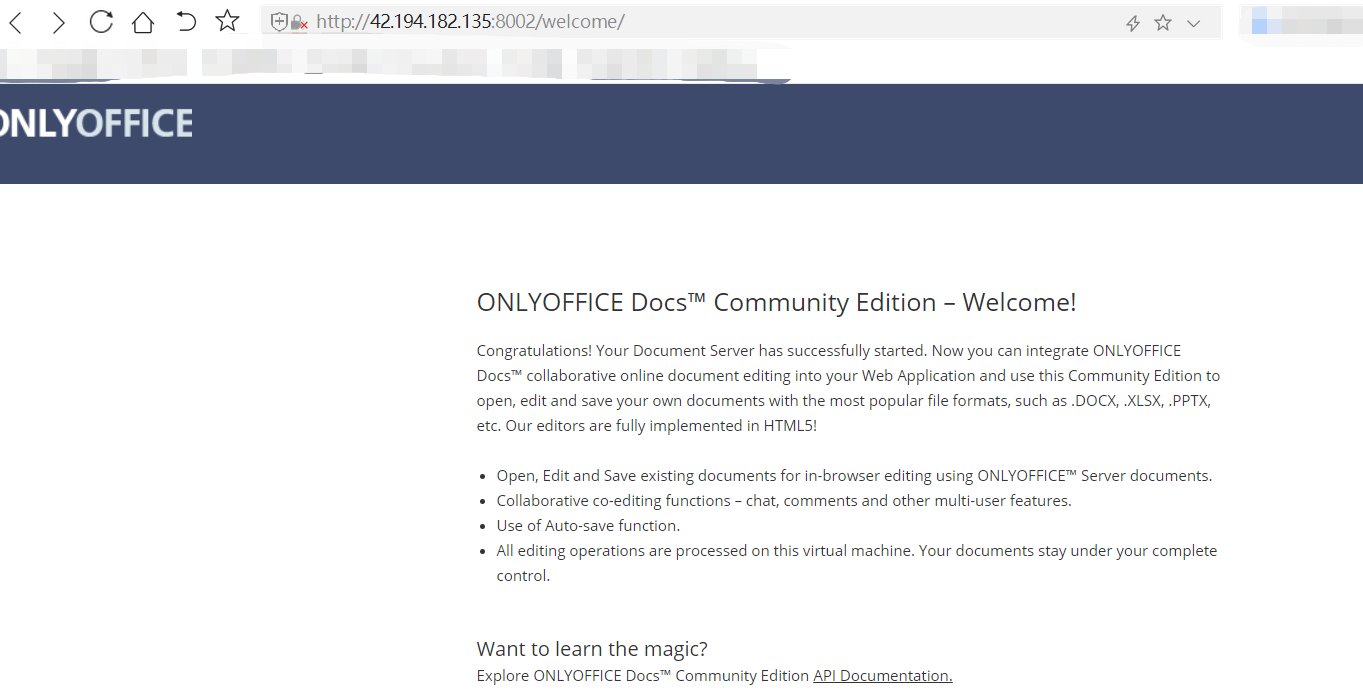Viewport: 1363px width, 698px height.
Task: Click the 'Use of Auto-save function.' bullet
Action: 588,526
